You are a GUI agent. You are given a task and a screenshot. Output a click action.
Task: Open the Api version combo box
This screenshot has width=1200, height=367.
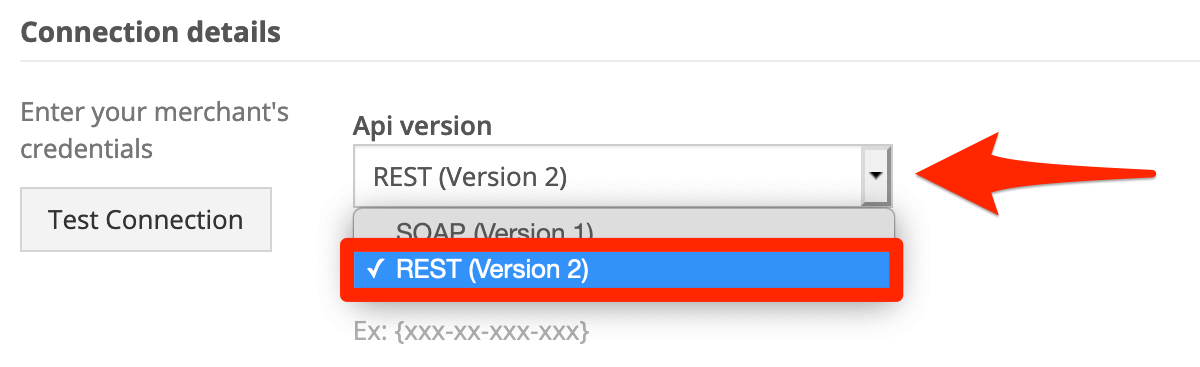(622, 177)
